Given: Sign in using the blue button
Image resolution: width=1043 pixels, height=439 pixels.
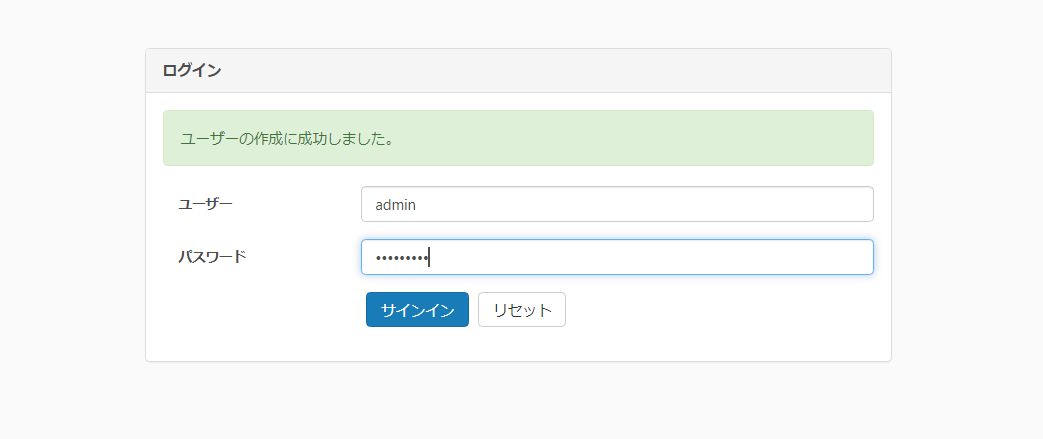Looking at the screenshot, I should (x=417, y=310).
